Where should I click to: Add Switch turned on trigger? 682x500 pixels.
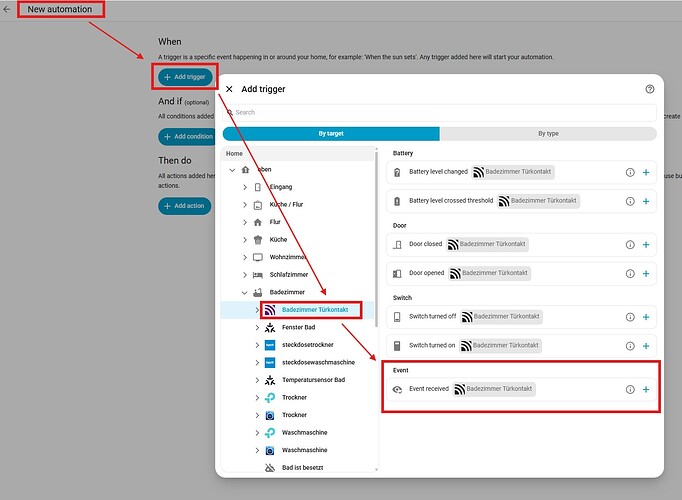pyautogui.click(x=646, y=346)
